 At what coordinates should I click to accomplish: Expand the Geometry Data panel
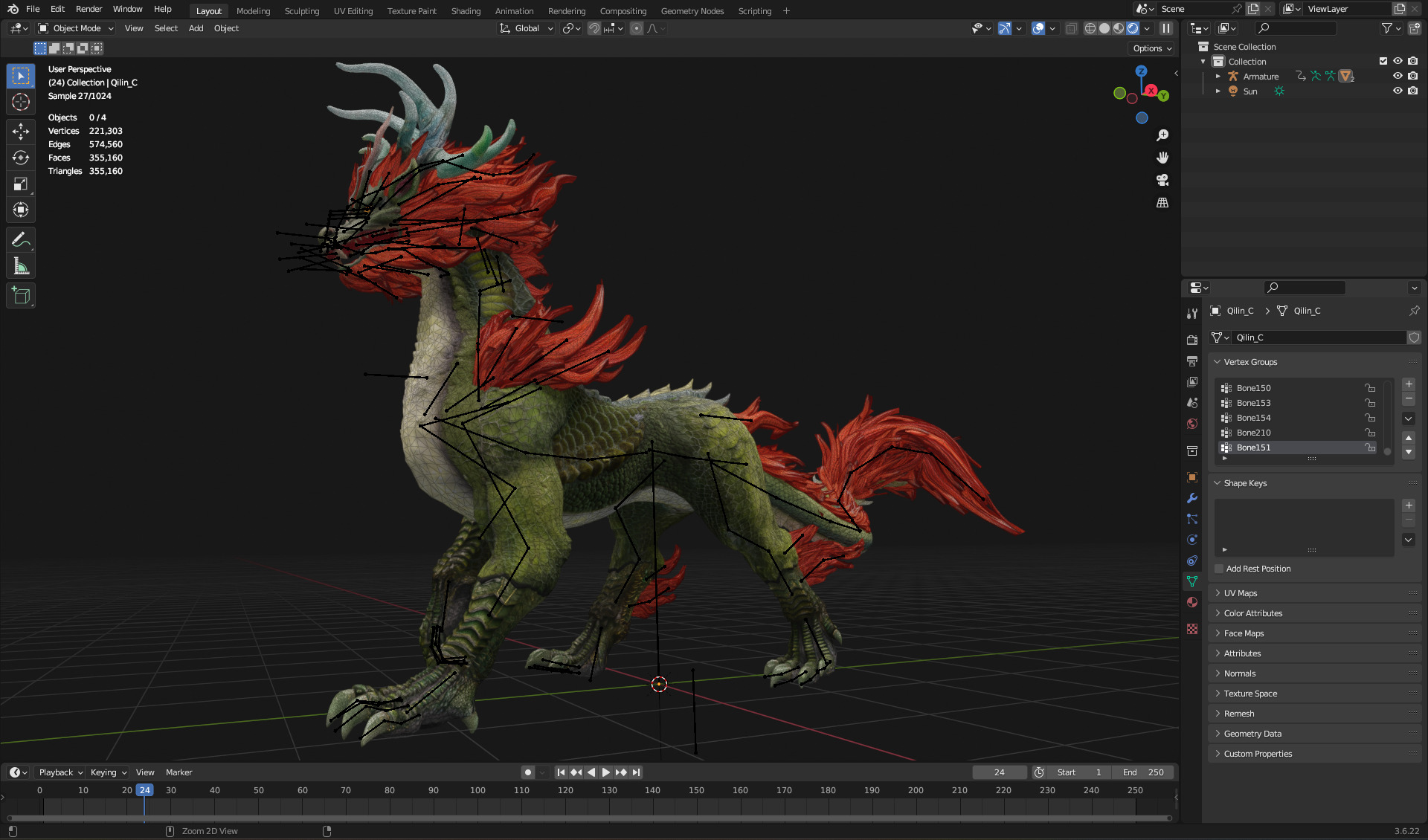(x=1252, y=734)
